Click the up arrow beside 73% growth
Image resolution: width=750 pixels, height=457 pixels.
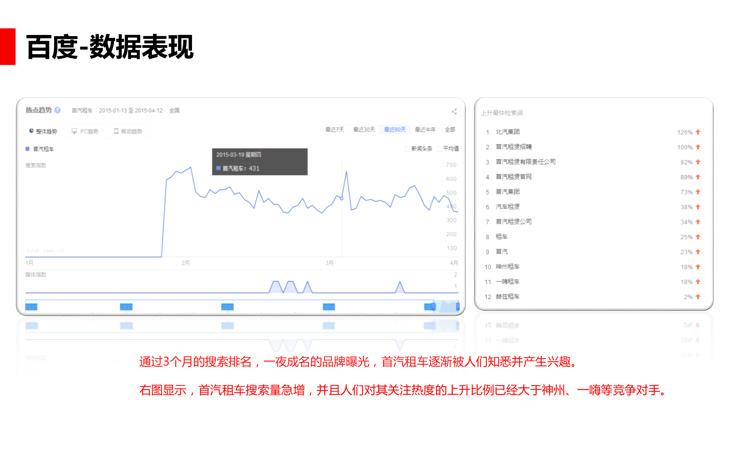pos(698,192)
